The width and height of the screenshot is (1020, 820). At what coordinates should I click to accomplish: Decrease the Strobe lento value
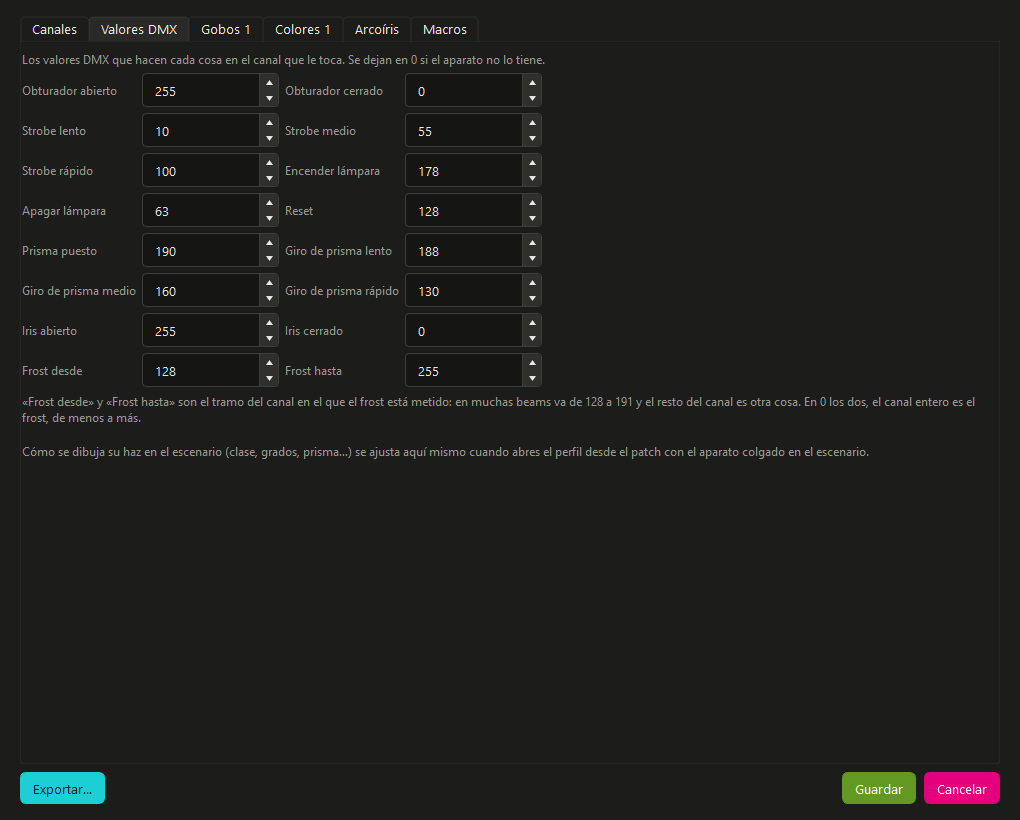pyautogui.click(x=269, y=139)
